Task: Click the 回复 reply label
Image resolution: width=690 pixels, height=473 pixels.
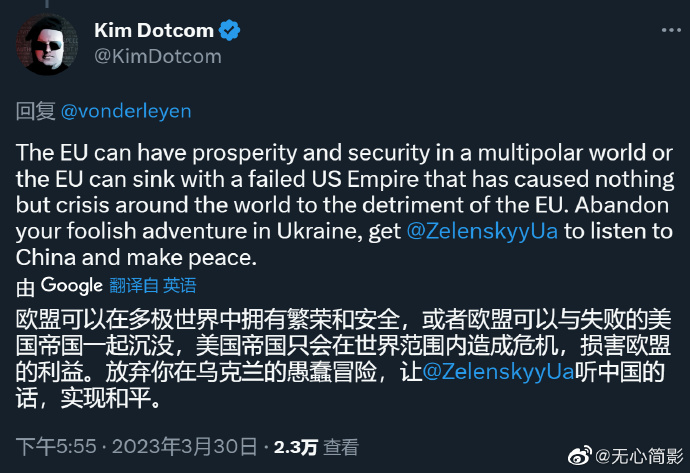Action: pos(35,112)
